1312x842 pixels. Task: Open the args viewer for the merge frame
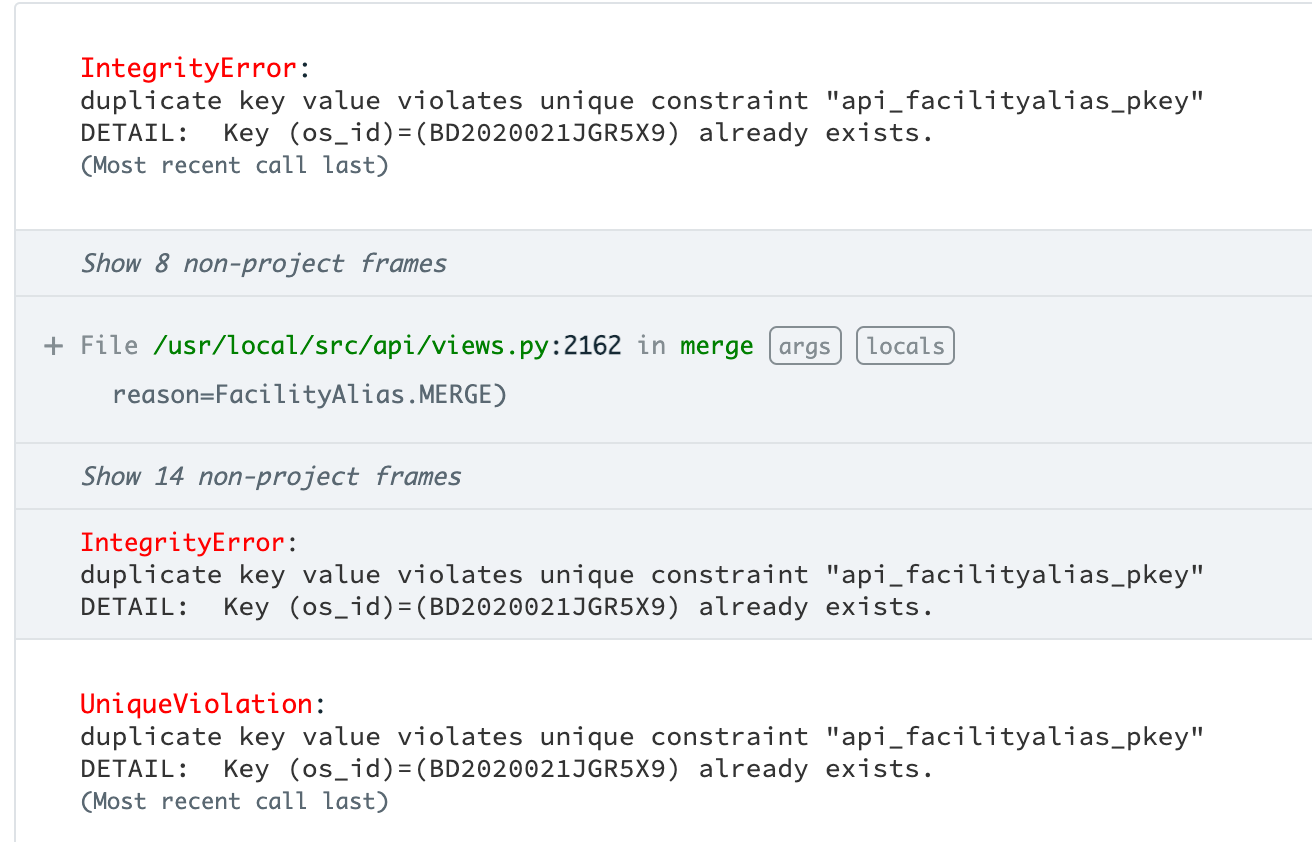pyautogui.click(x=805, y=345)
